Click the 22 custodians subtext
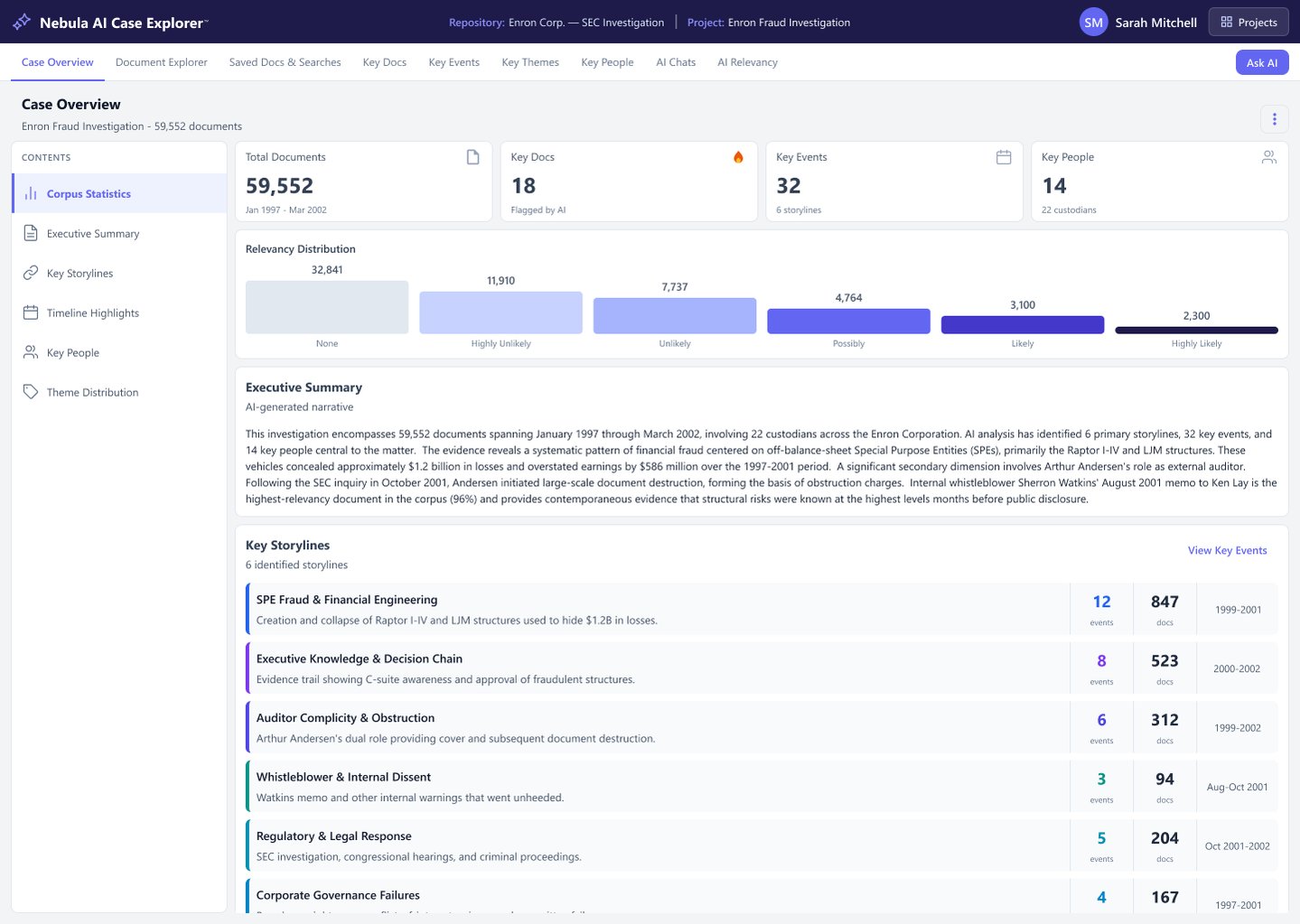Image resolution: width=1300 pixels, height=924 pixels. [x=1069, y=210]
